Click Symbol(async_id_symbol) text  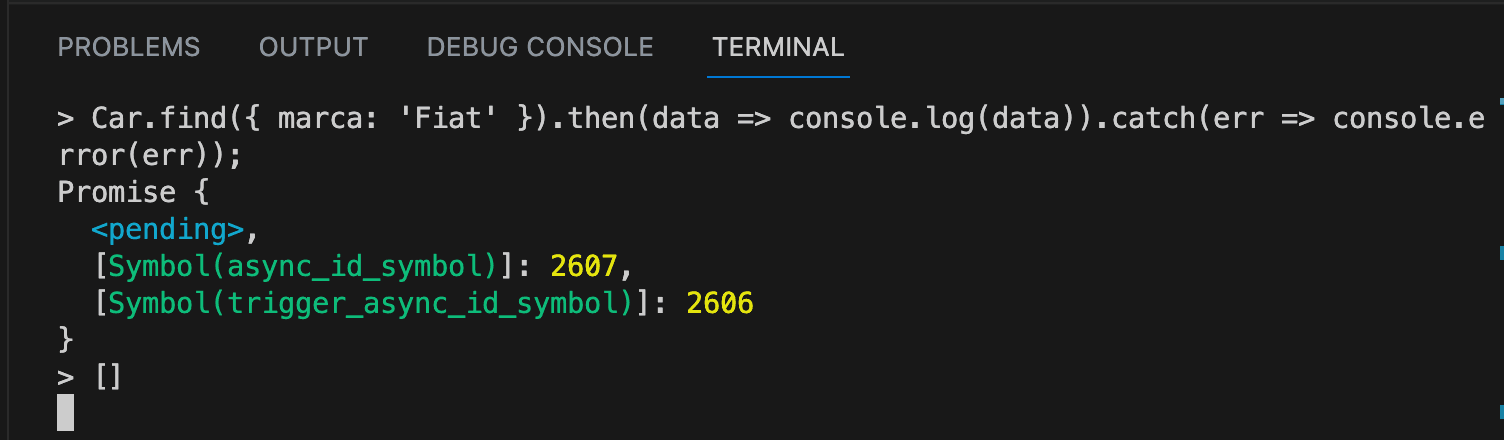coord(303,267)
